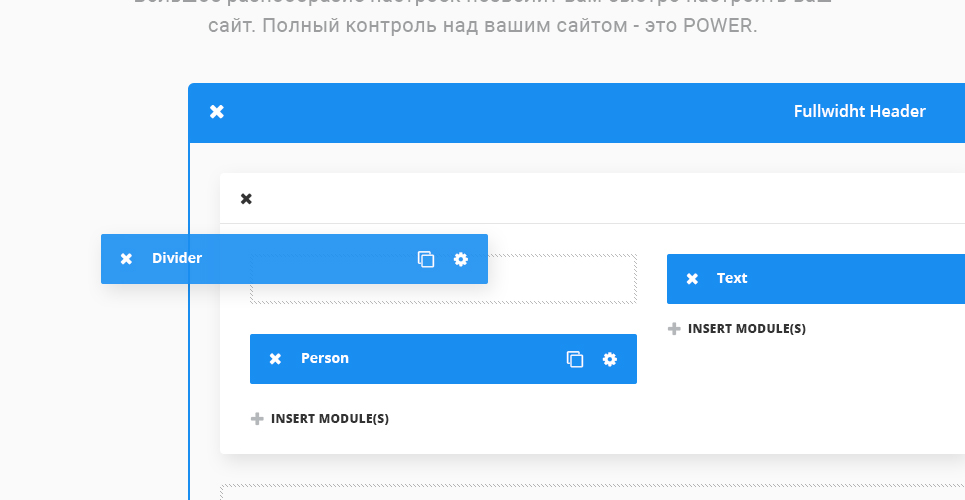Remove the Fullwidht Header section
965x500 pixels.
(x=217, y=111)
